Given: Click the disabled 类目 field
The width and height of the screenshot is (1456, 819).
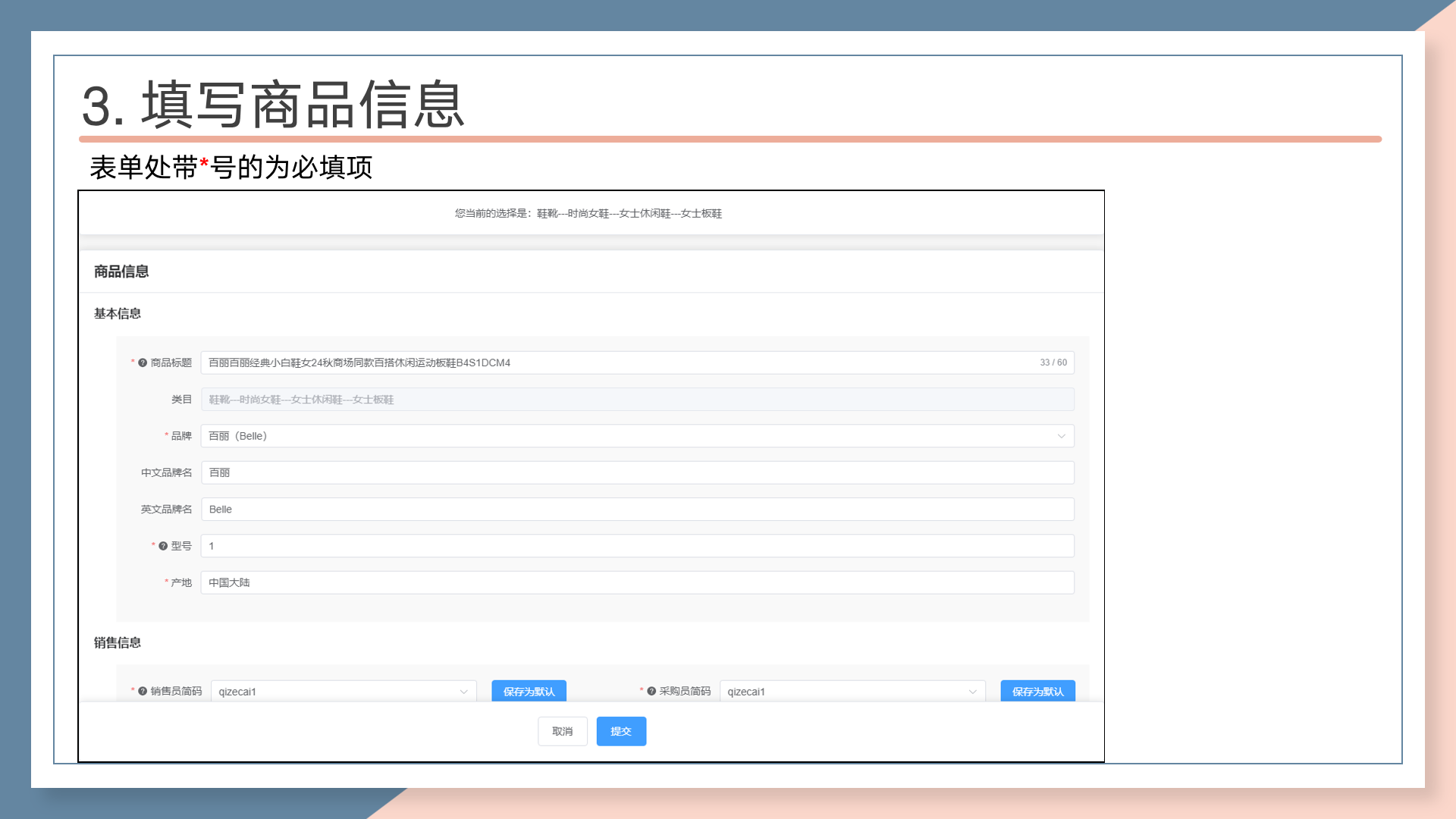Looking at the screenshot, I should [x=637, y=400].
